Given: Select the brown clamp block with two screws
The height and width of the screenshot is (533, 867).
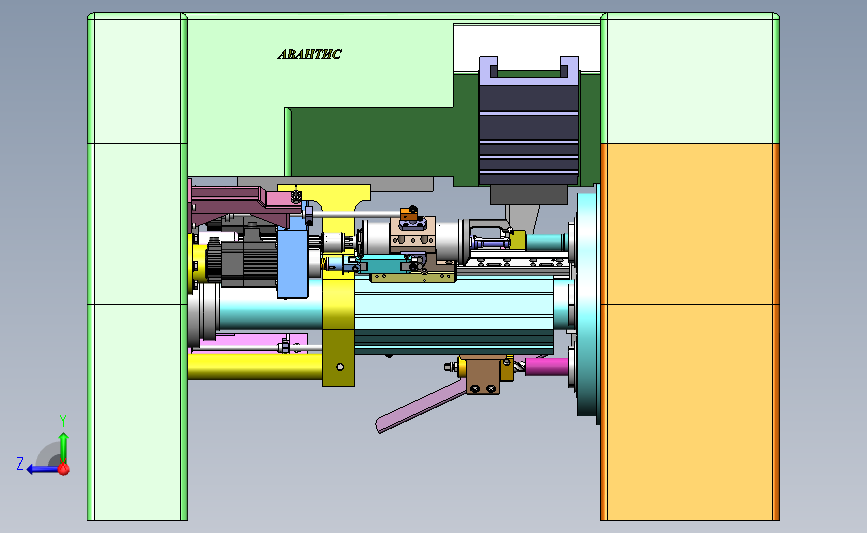Looking at the screenshot, I should [x=483, y=376].
